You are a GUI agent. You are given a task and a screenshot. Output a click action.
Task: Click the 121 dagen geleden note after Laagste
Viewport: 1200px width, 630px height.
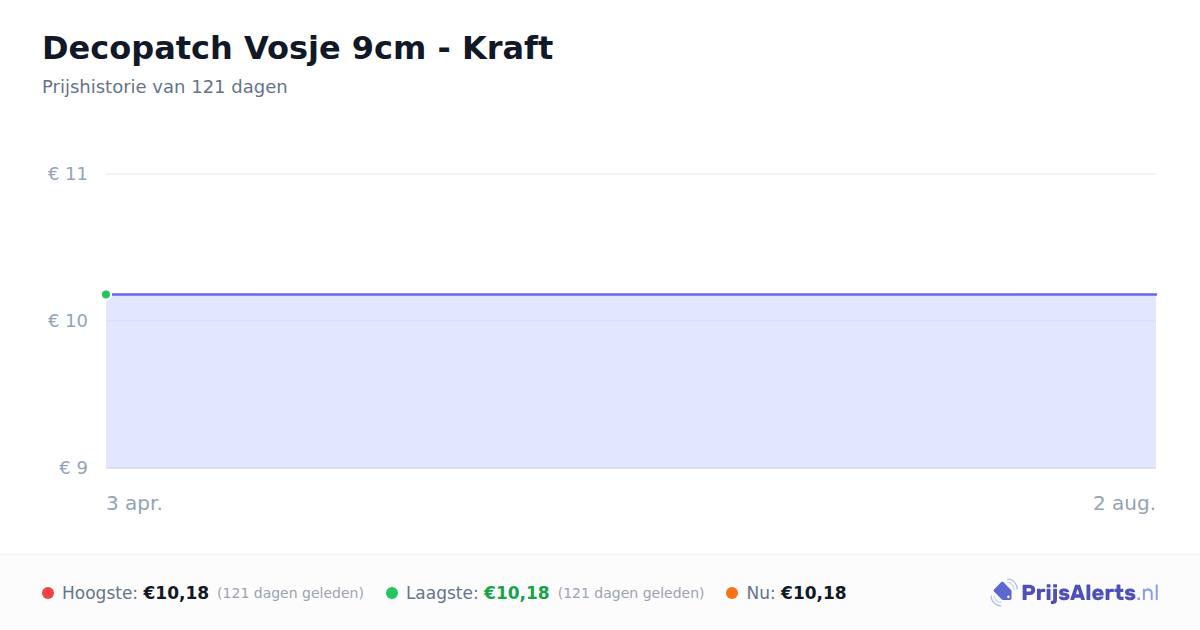631,593
